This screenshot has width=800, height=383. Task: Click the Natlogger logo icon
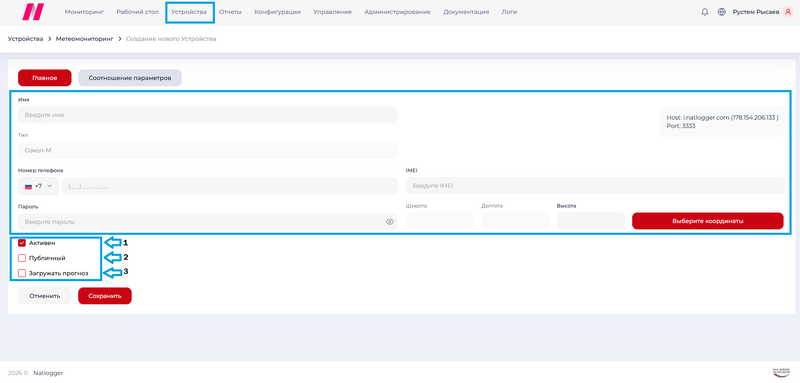33,12
